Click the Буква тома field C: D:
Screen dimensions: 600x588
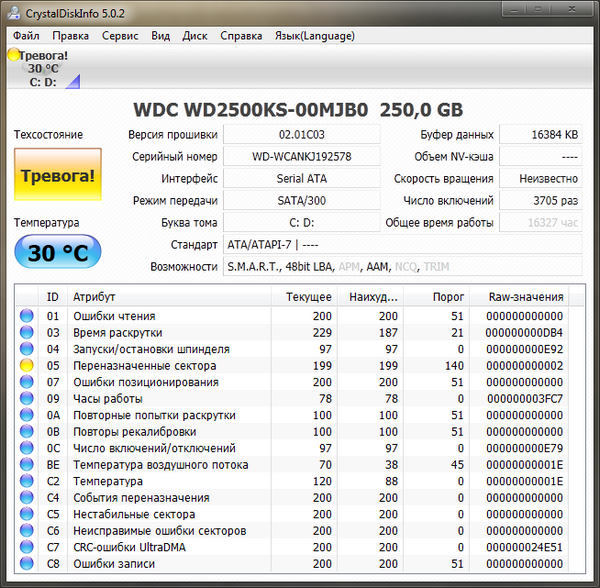pos(302,223)
